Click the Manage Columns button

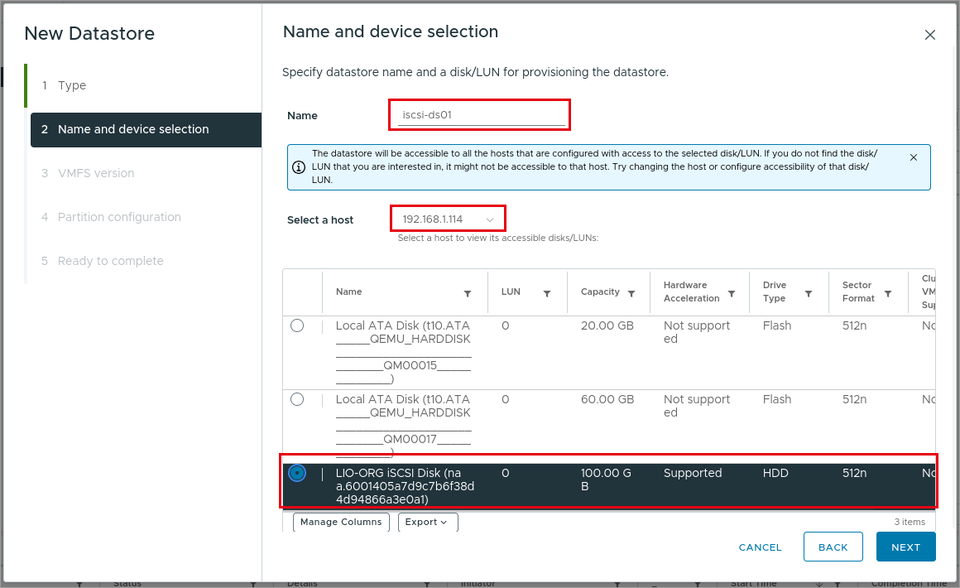(341, 522)
